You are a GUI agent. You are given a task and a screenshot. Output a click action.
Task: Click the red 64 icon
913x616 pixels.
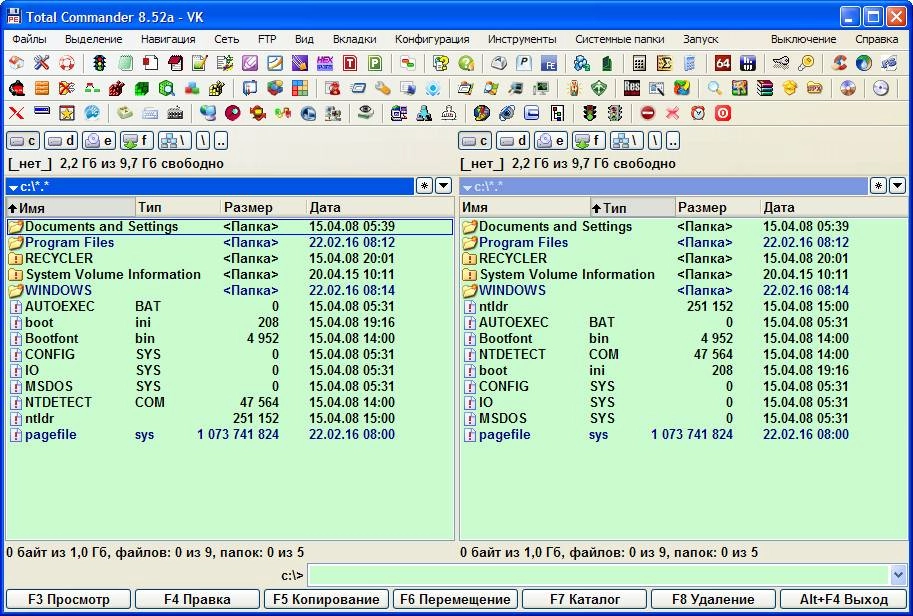coord(723,63)
